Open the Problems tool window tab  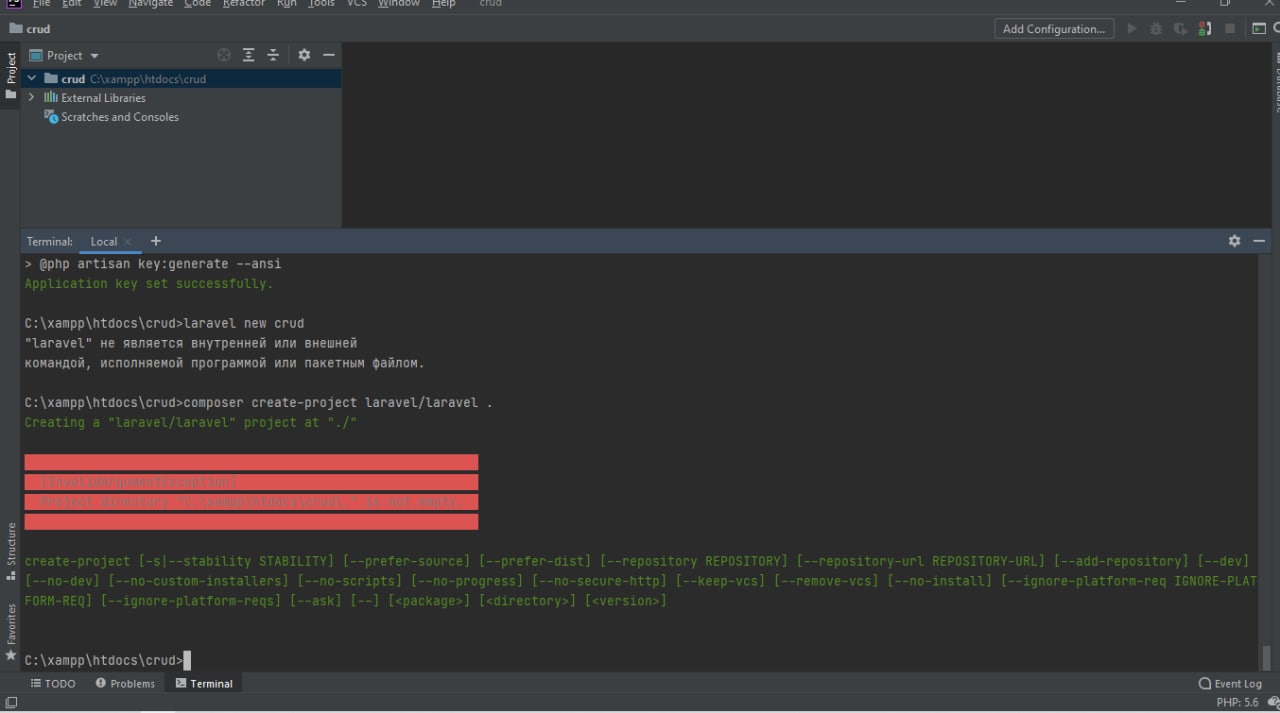125,684
